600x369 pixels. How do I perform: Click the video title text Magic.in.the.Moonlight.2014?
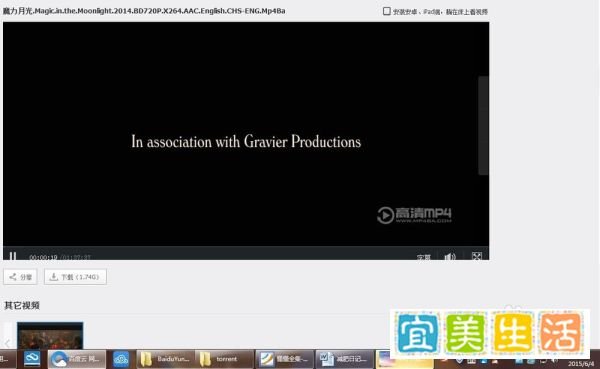[x=144, y=11]
